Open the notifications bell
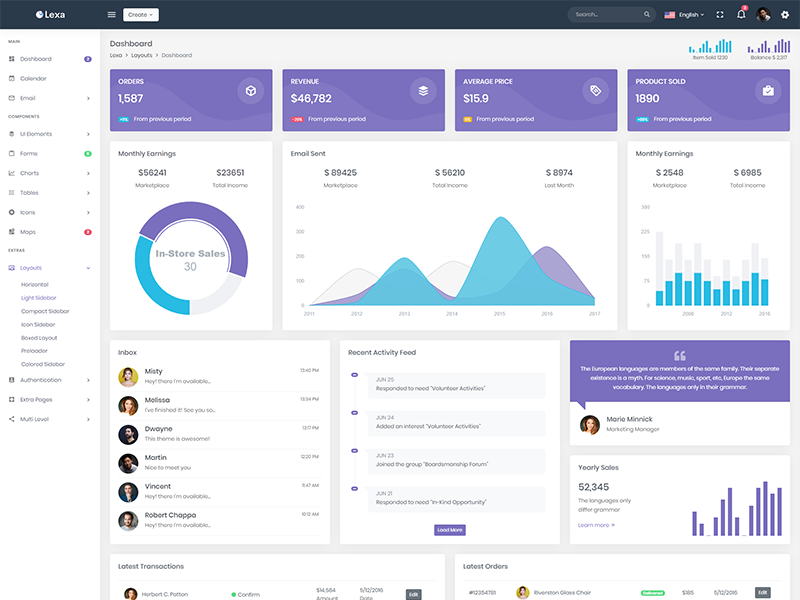 [741, 14]
